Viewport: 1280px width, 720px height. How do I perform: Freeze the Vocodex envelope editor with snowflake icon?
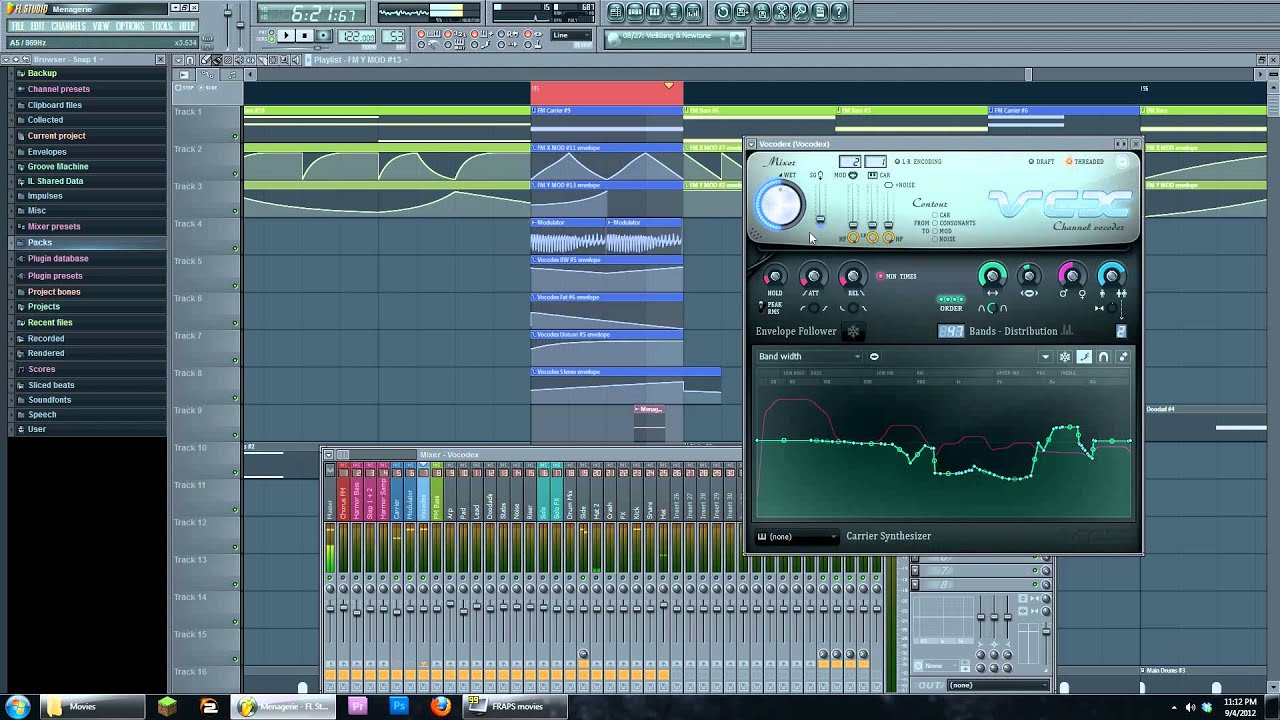click(x=1065, y=357)
